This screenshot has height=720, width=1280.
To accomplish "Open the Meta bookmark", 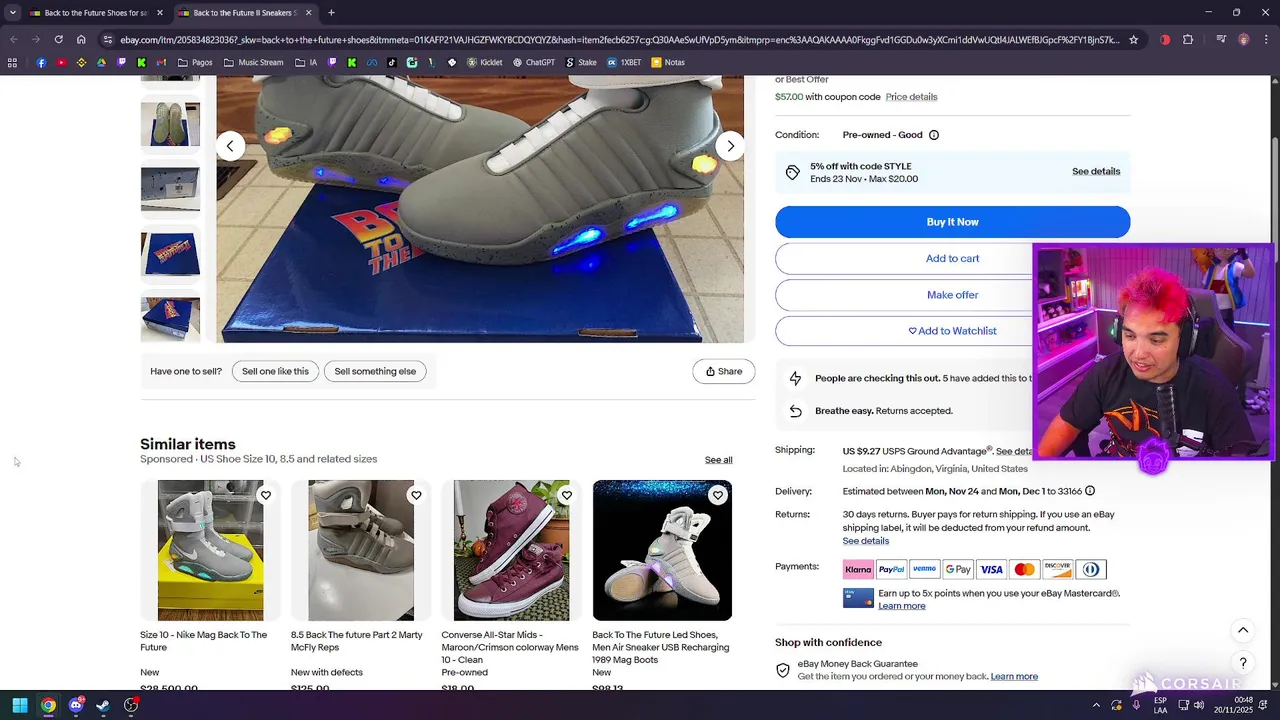I will click(371, 62).
